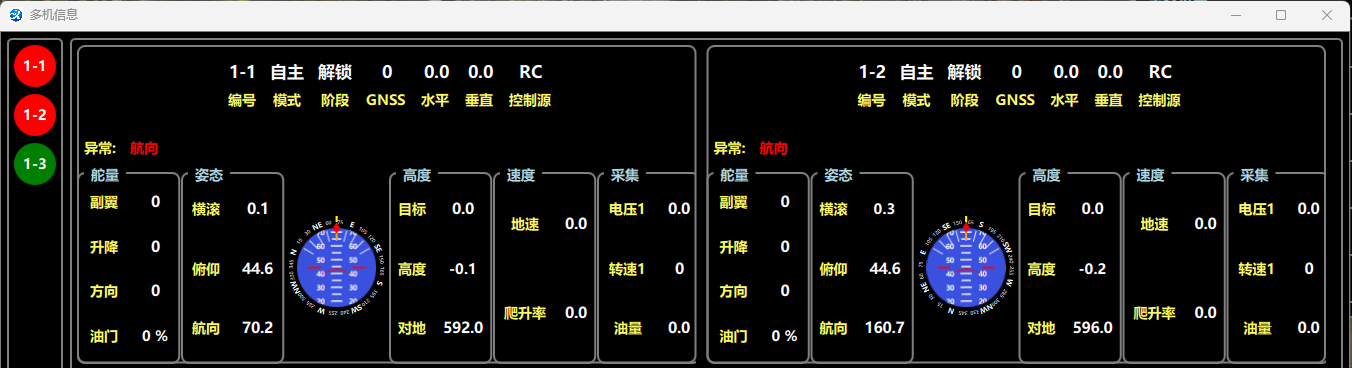Click the 油门 label in panel 1-2
Viewport: 1352px width, 368px height.
click(x=733, y=336)
